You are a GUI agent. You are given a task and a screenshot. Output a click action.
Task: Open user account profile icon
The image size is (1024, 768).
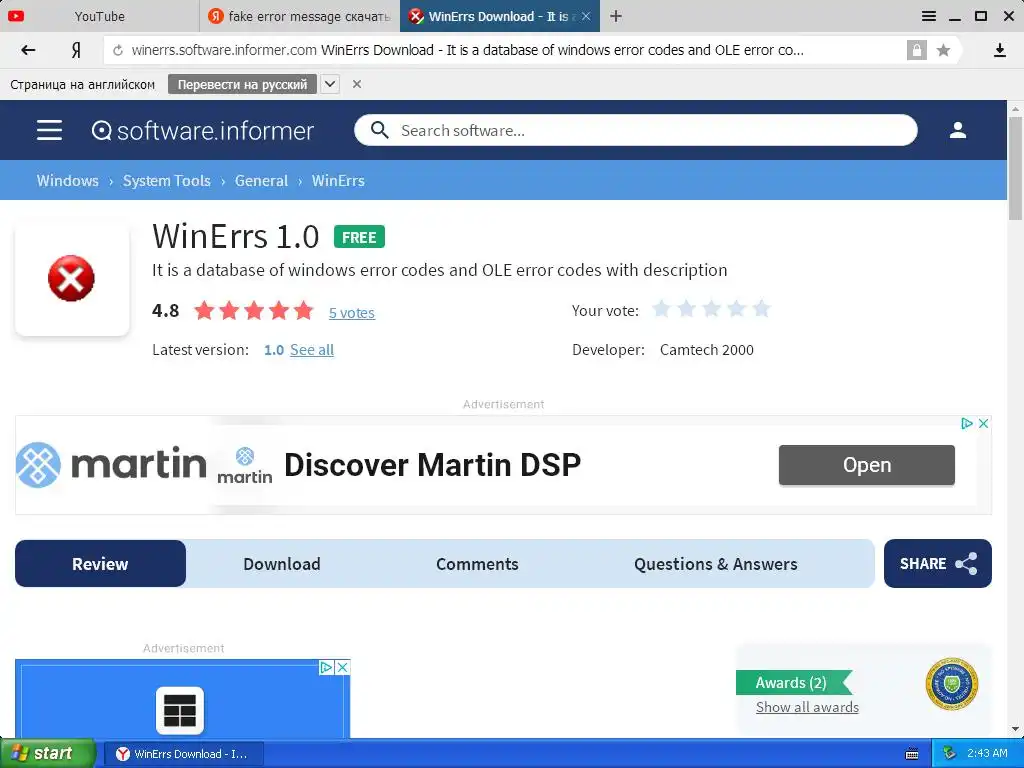[x=957, y=130]
